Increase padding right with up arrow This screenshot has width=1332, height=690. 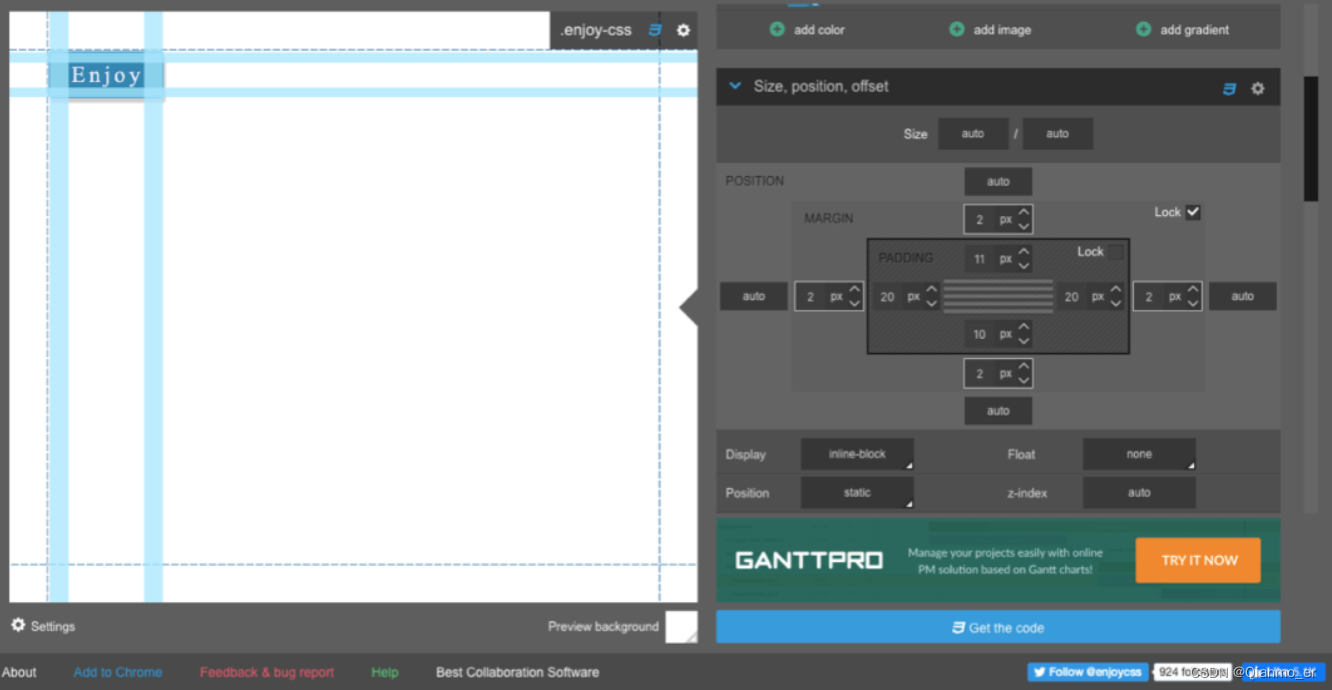point(1116,290)
